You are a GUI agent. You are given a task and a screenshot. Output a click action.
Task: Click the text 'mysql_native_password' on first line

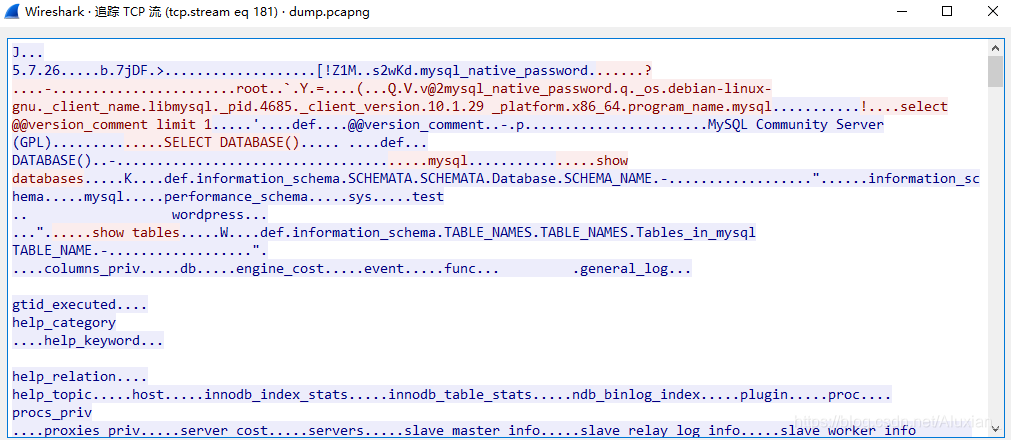point(504,70)
